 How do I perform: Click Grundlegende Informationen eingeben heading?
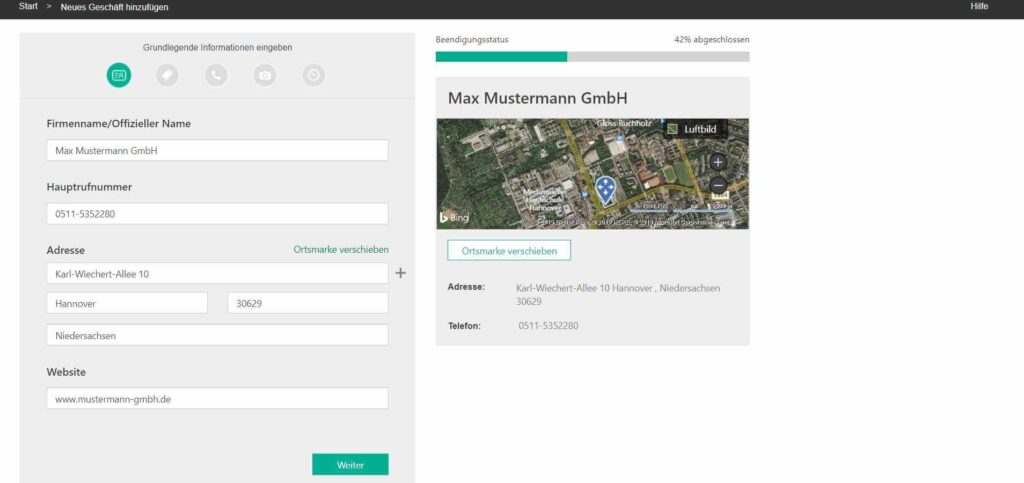(x=217, y=48)
